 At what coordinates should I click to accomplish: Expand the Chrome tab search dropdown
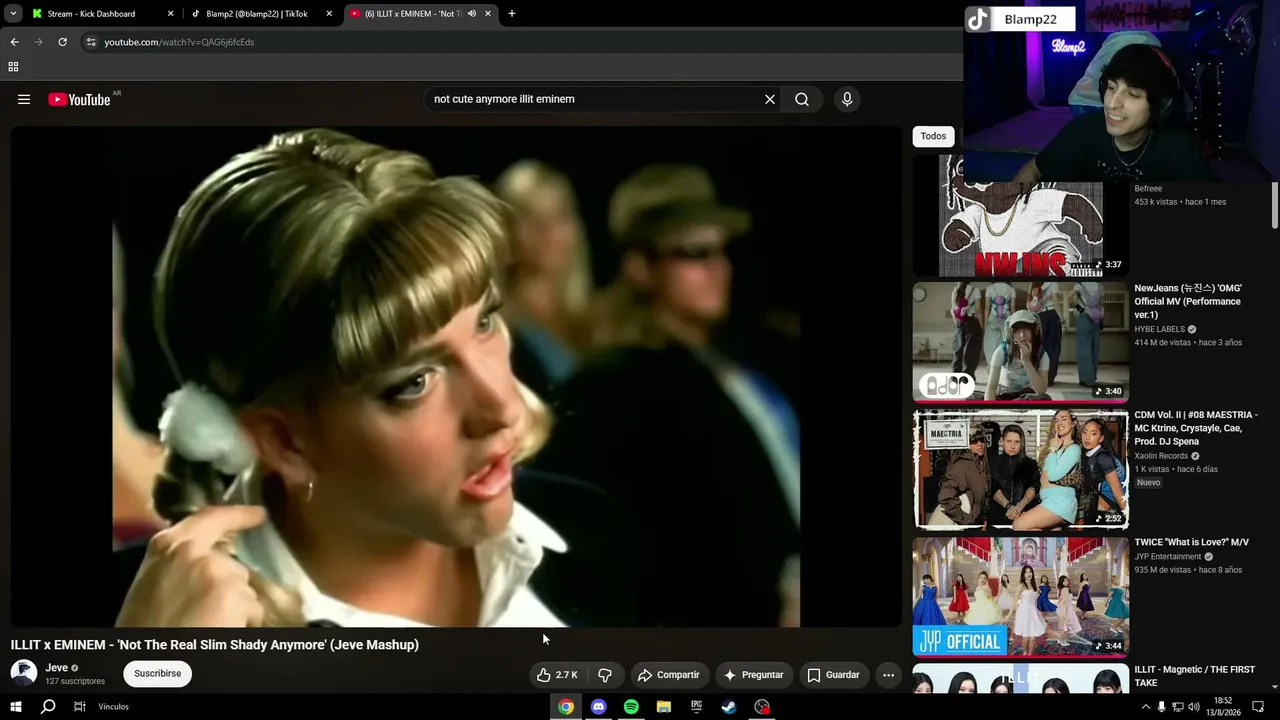point(13,14)
